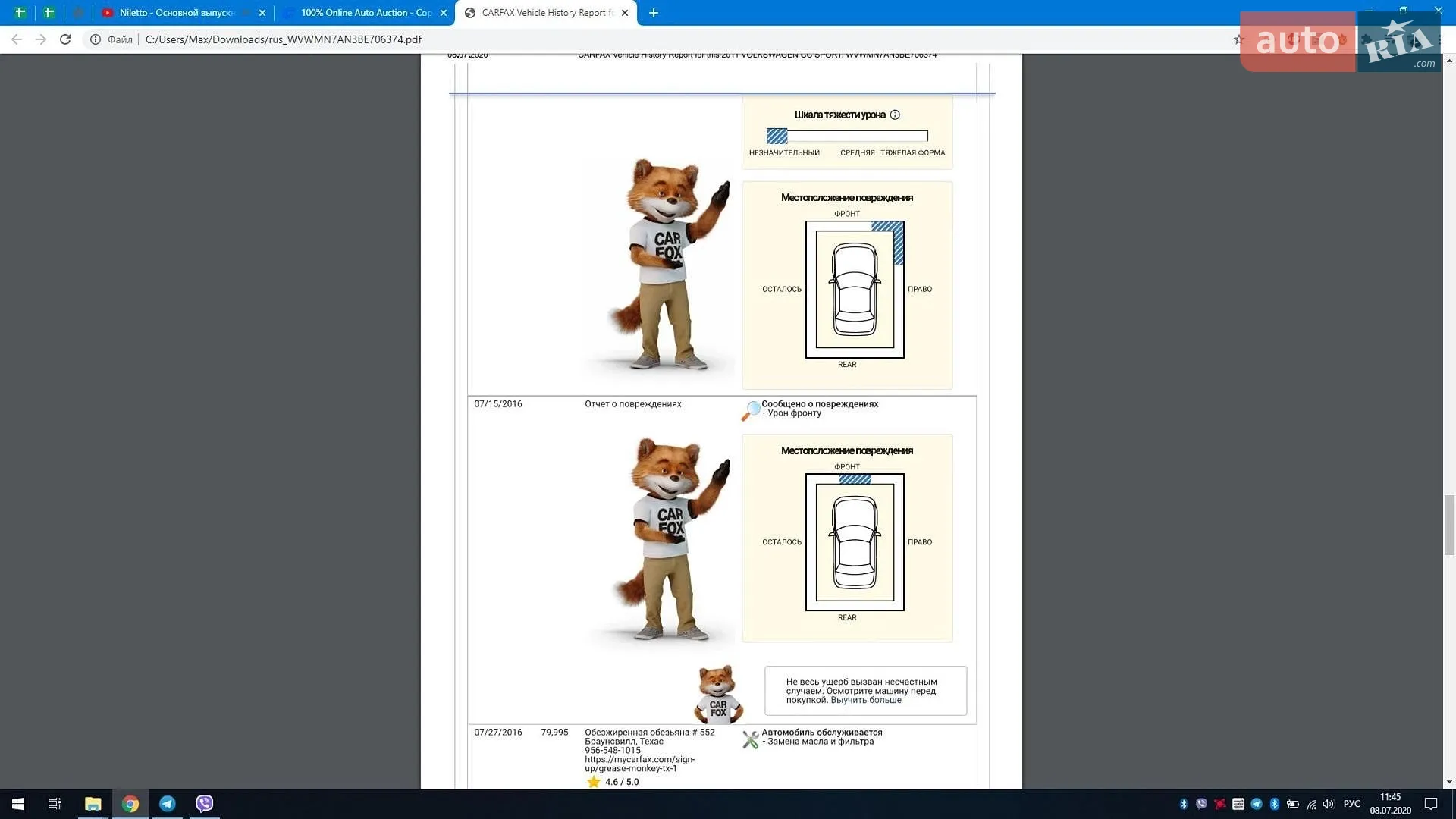Open a new browser tab
The width and height of the screenshot is (1456, 819).
click(x=654, y=13)
